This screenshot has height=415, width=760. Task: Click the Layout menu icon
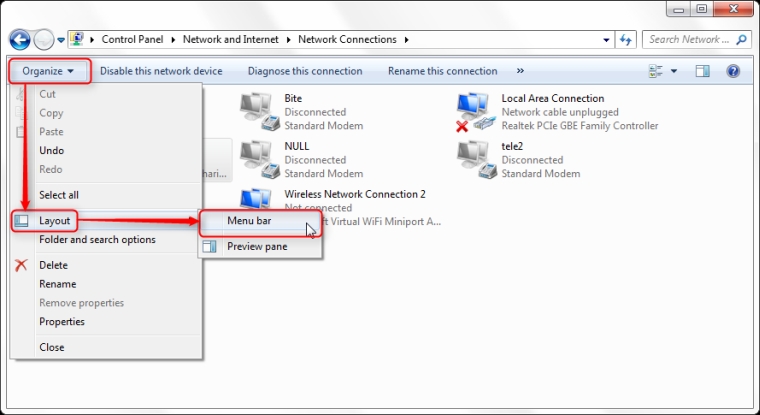coord(21,221)
